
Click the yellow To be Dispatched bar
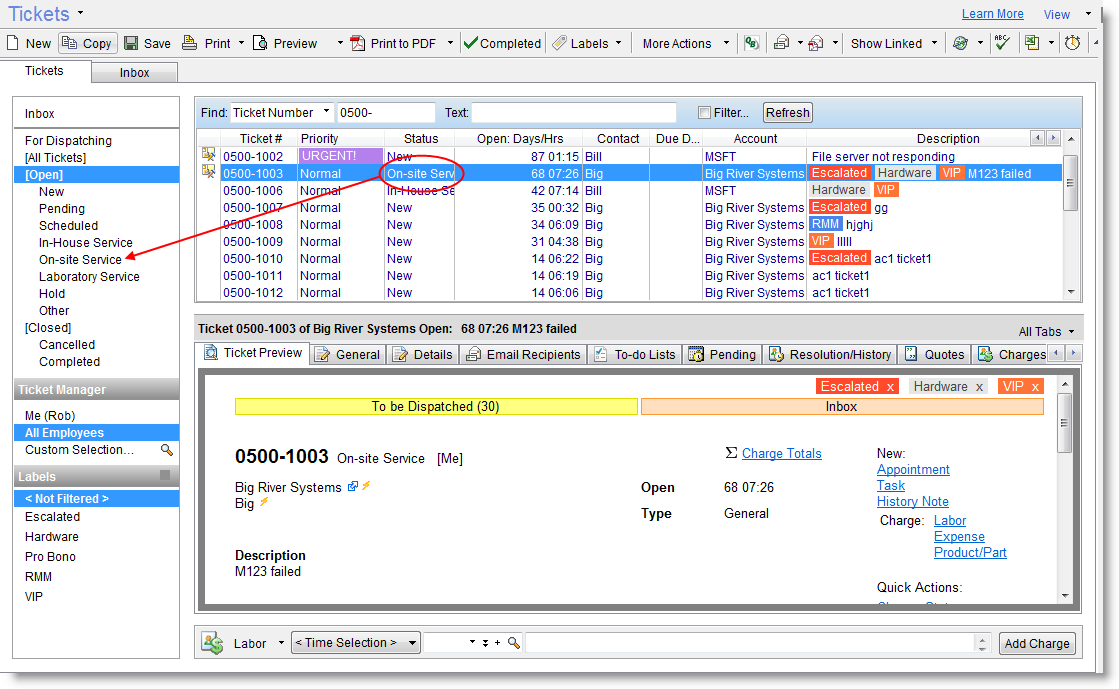(x=435, y=407)
